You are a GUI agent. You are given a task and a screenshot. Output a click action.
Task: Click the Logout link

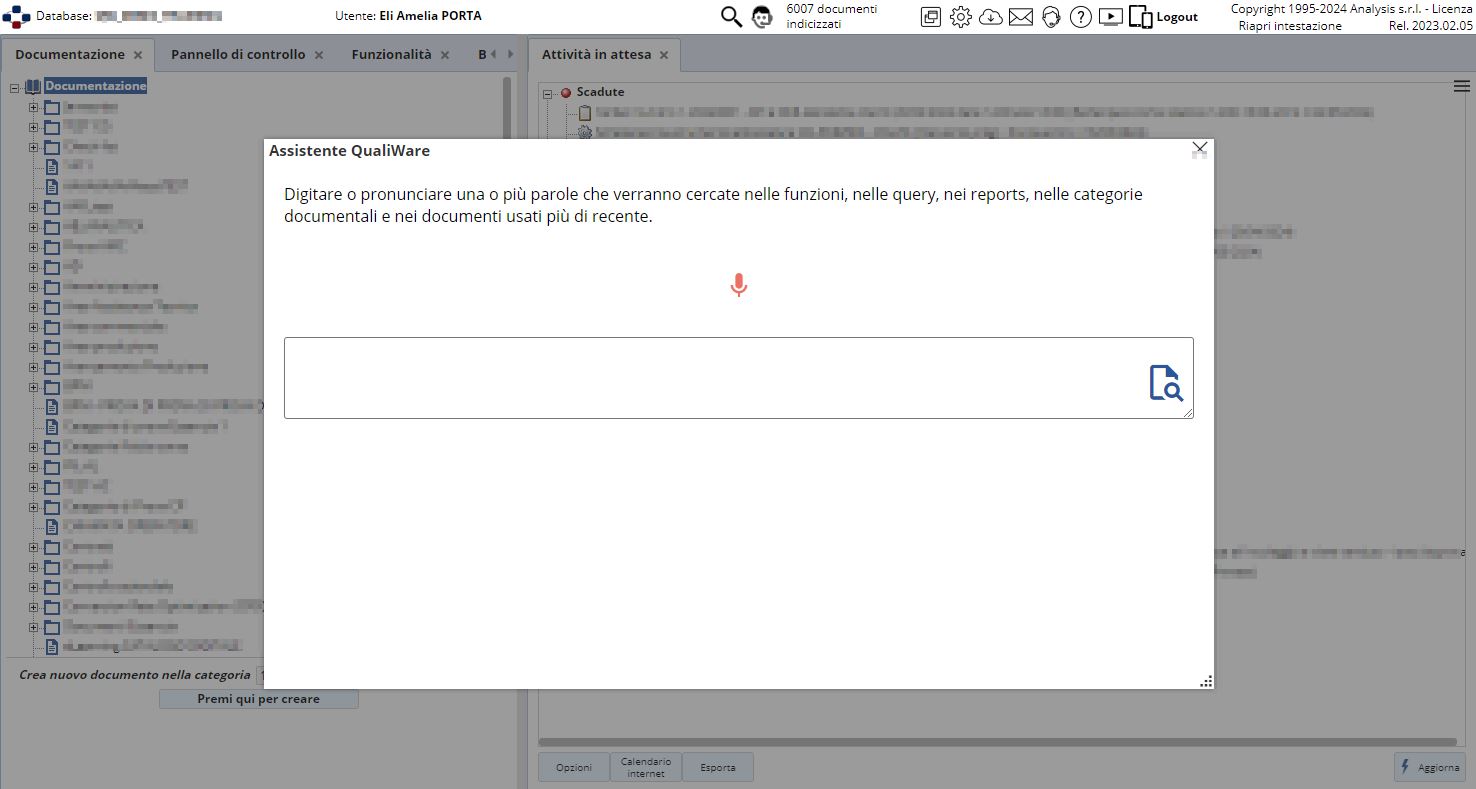1177,17
